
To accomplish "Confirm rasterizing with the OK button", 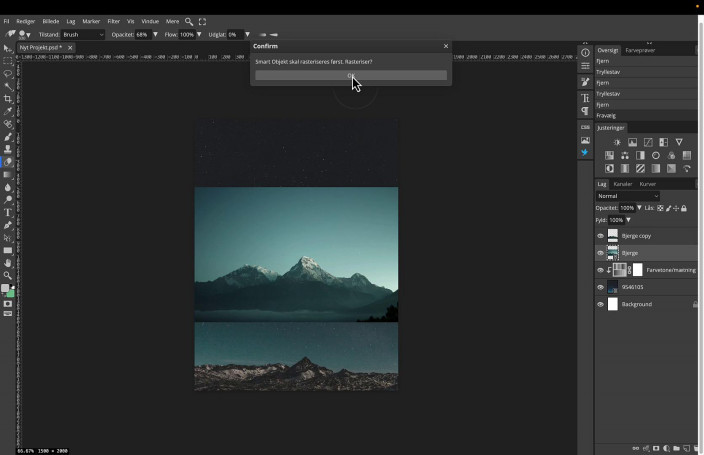I will coord(350,75).
